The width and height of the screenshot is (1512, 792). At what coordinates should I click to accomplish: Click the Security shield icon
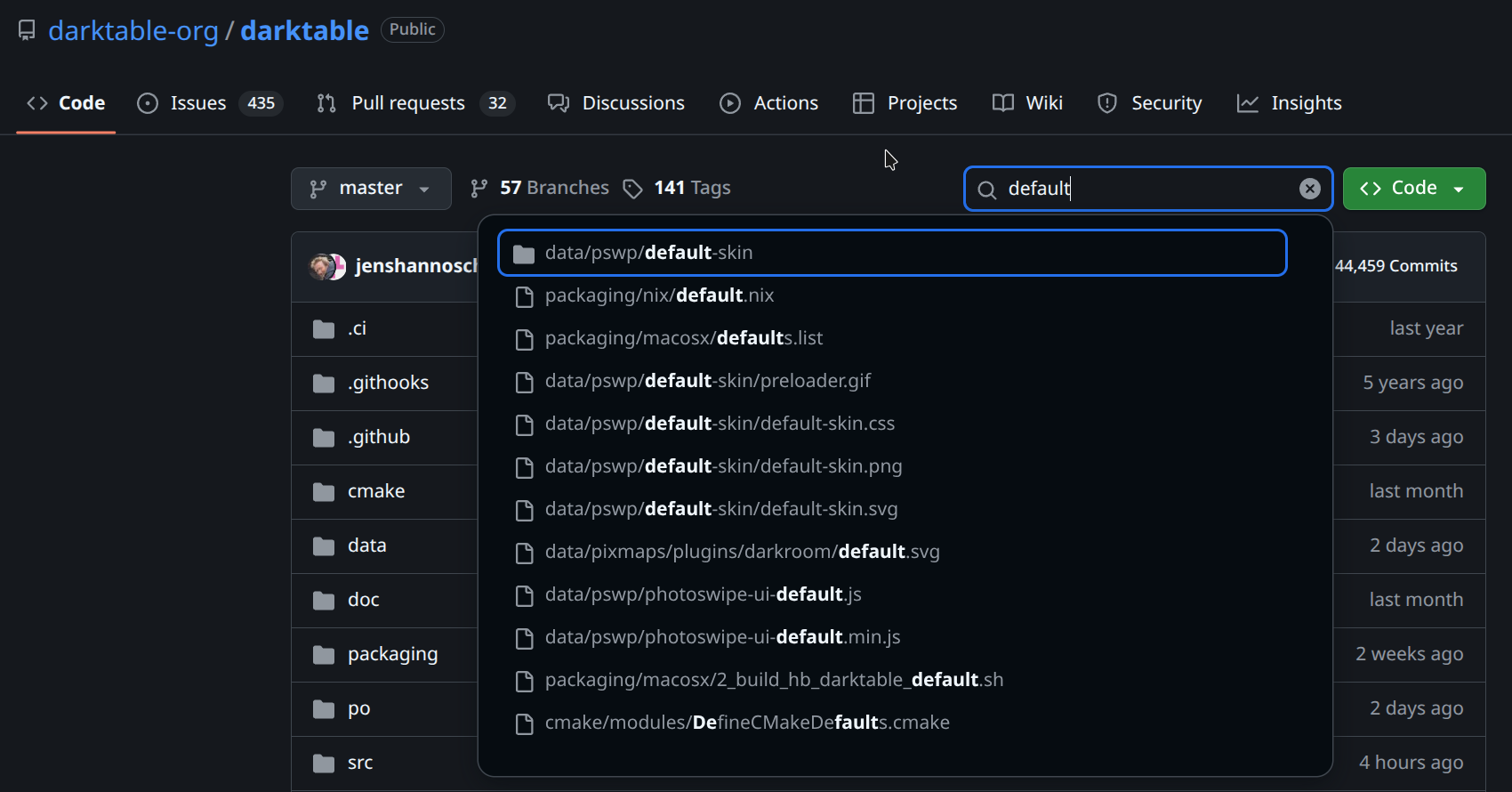(x=1106, y=103)
